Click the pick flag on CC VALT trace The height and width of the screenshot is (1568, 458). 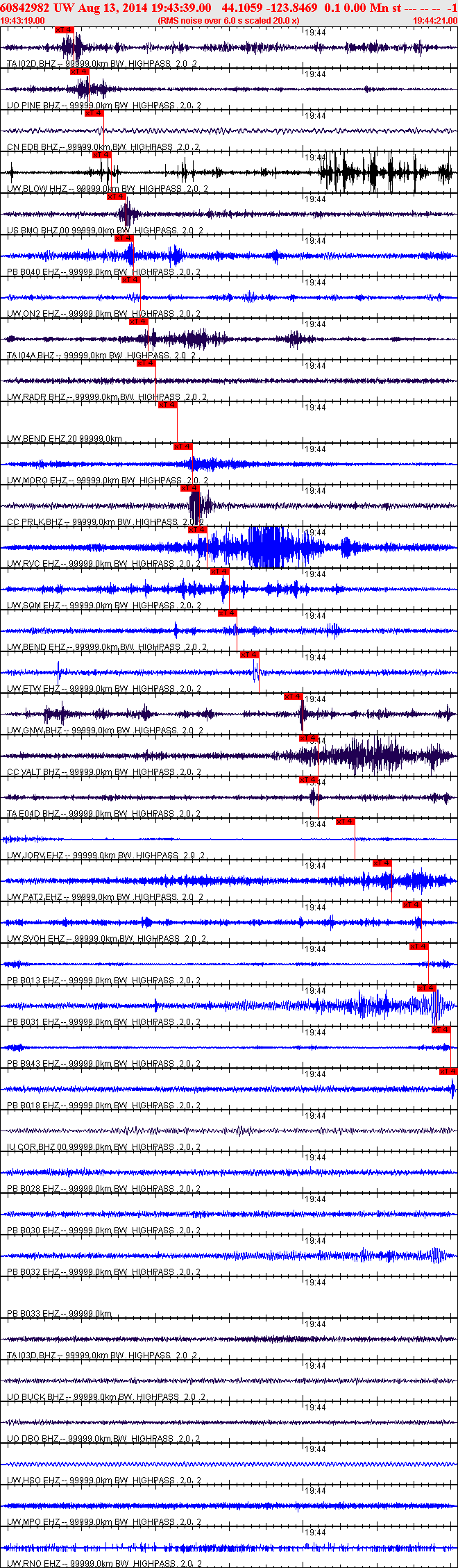click(x=308, y=738)
